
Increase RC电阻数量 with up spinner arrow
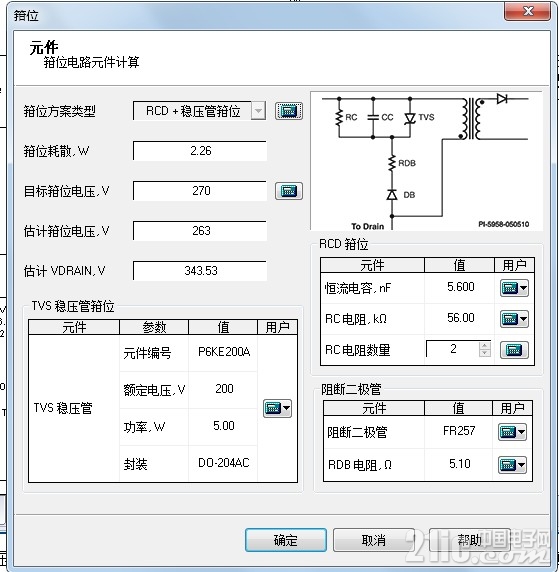485,345
